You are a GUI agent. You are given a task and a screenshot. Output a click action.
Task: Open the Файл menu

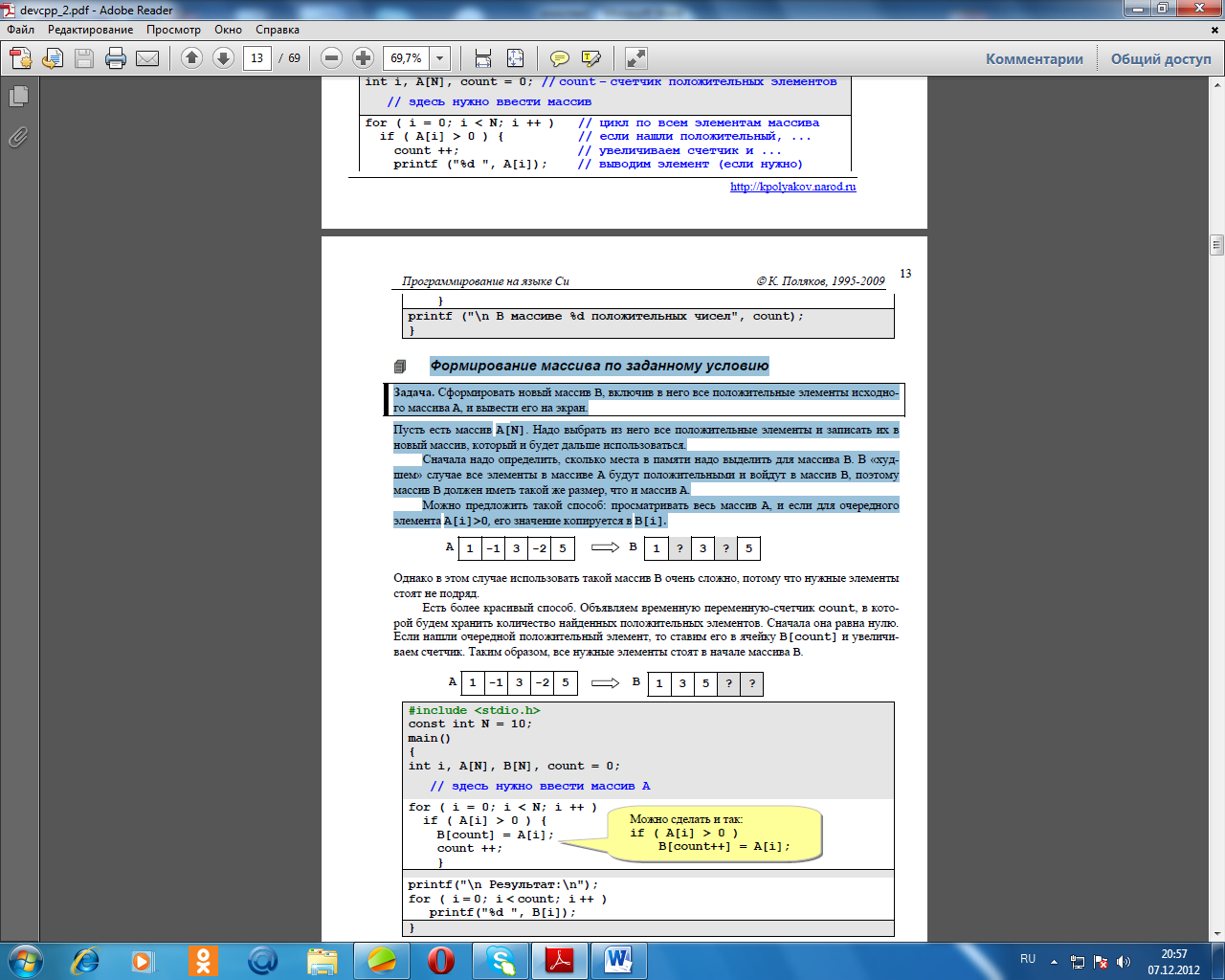click(21, 30)
